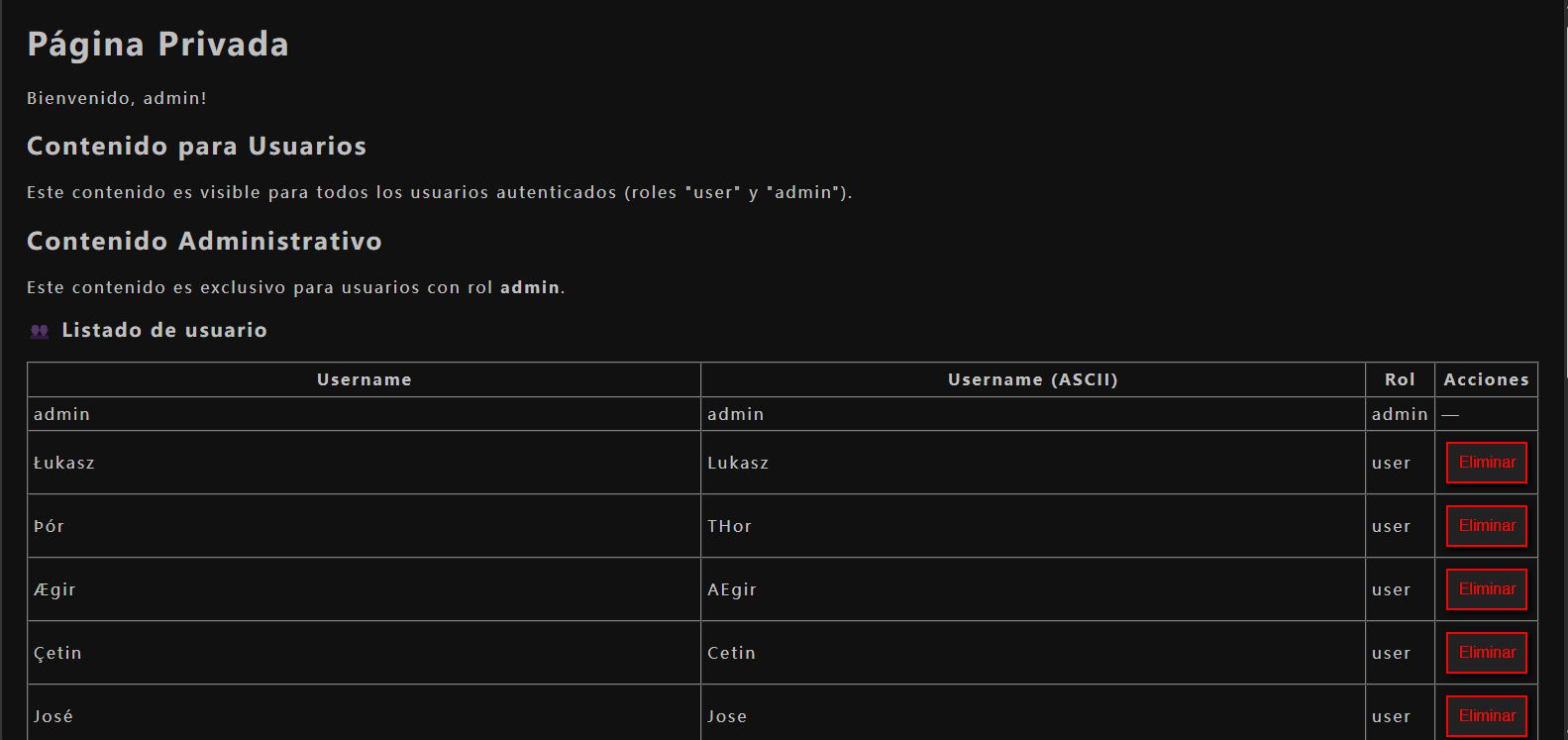
Task: Delete user Łukasz with Eliminar button
Action: (1486, 463)
